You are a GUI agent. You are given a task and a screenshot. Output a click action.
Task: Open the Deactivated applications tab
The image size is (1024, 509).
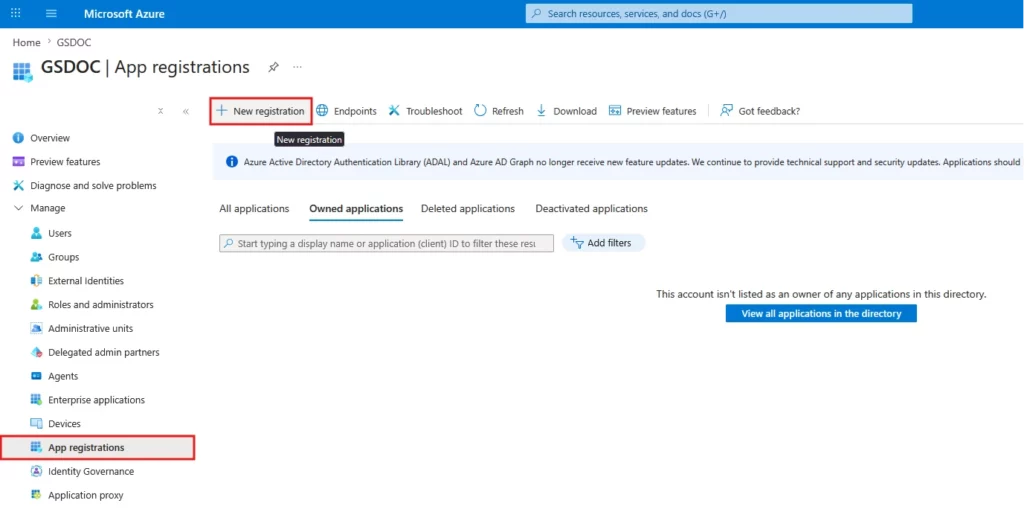(x=592, y=208)
